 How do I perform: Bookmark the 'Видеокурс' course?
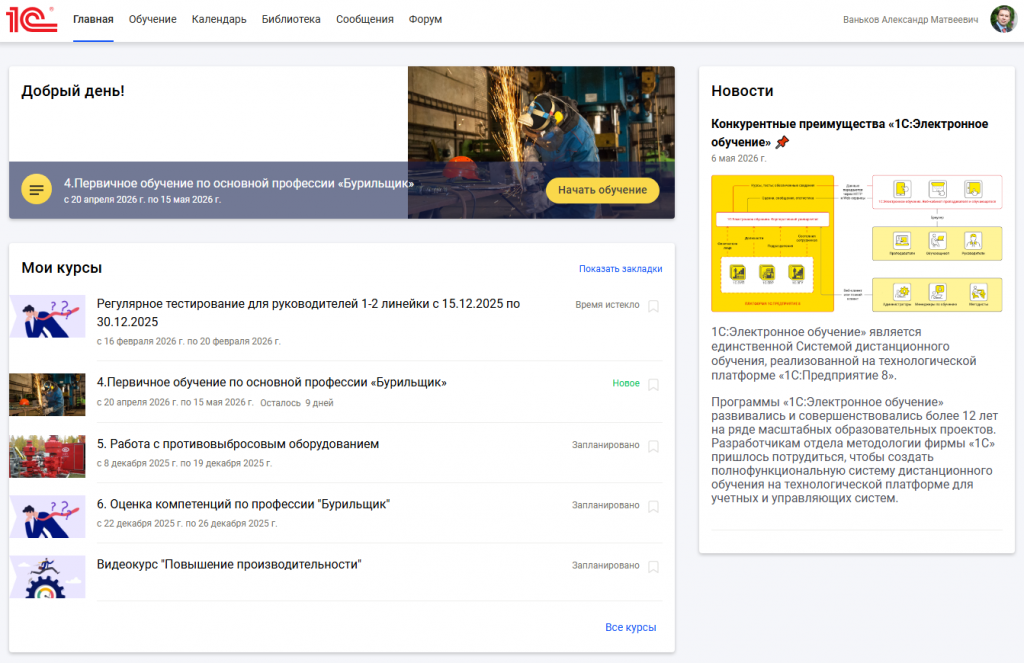click(x=653, y=566)
